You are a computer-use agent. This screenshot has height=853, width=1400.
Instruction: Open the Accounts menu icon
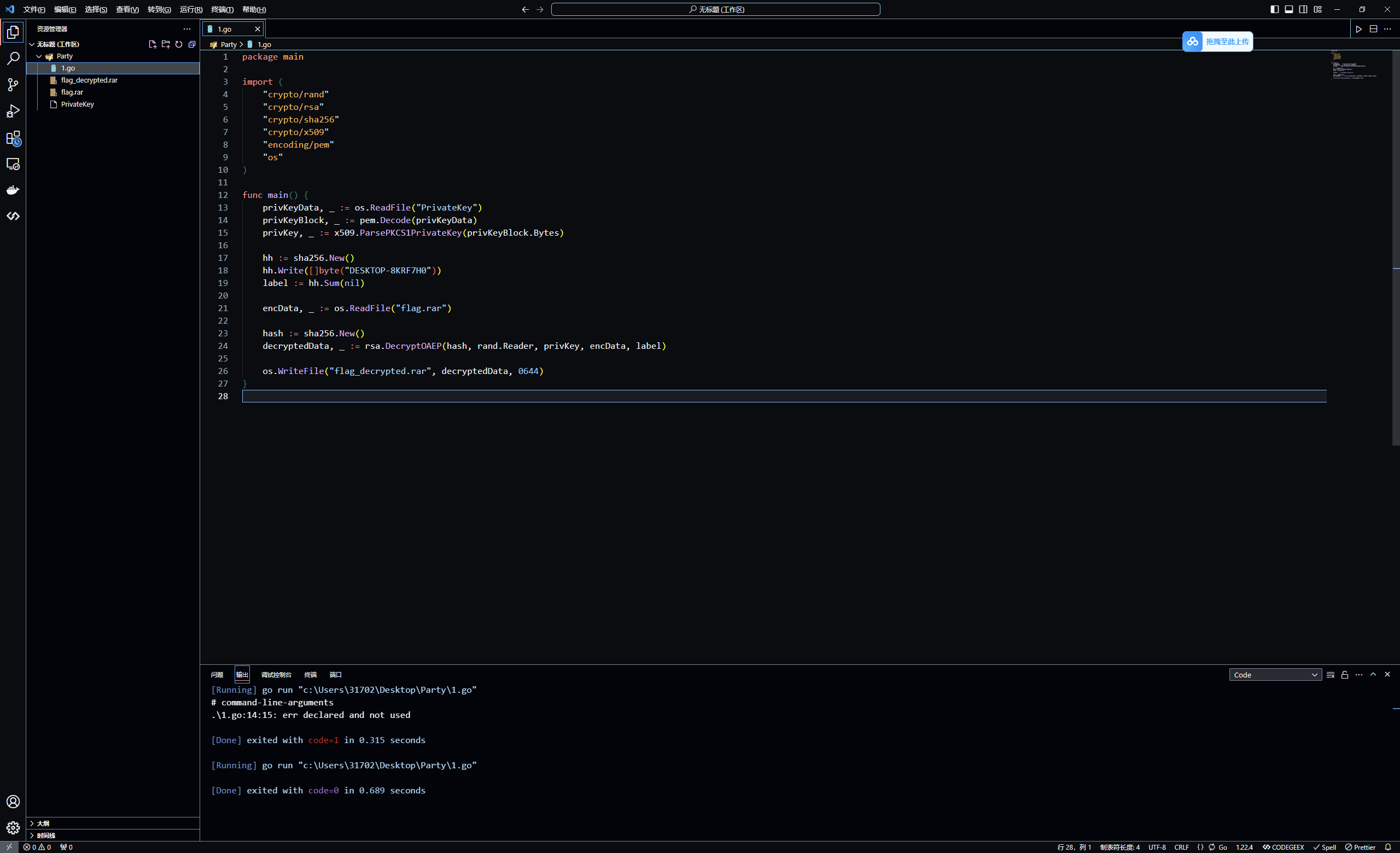click(x=13, y=801)
